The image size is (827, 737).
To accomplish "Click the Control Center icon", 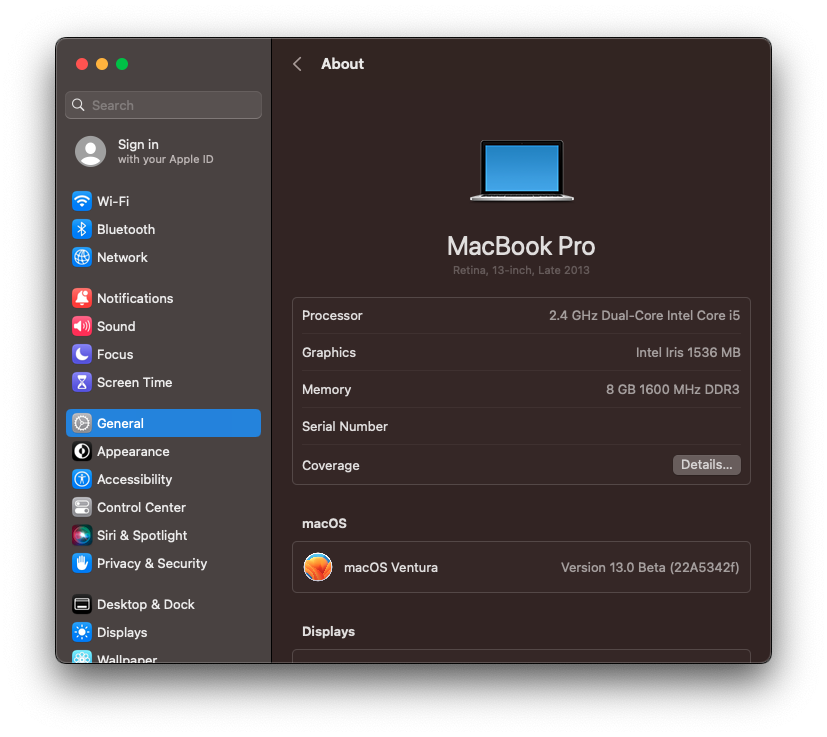I will (x=82, y=507).
